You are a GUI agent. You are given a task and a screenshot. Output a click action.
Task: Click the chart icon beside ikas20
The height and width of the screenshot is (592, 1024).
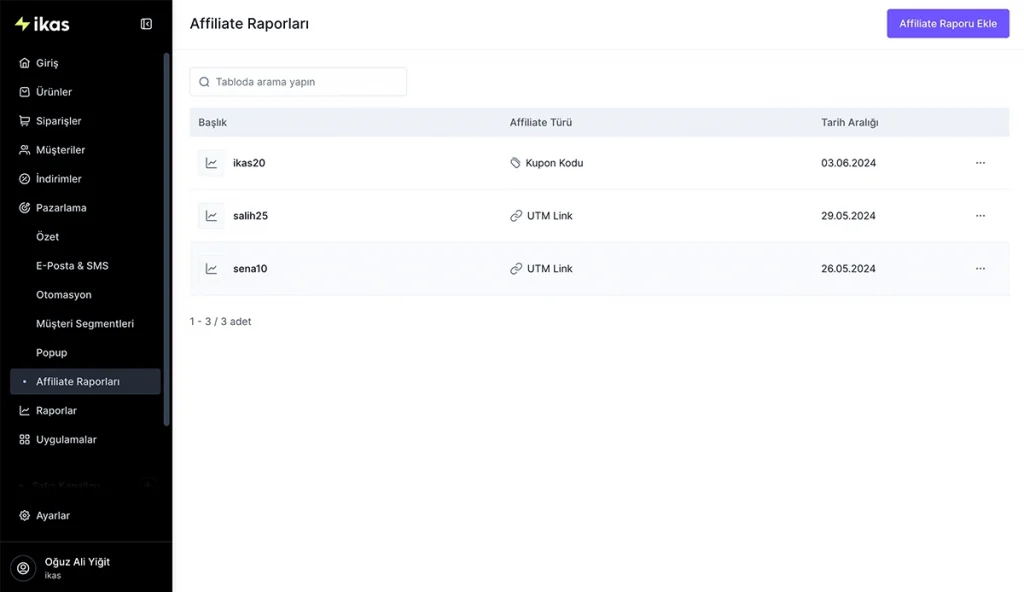tap(211, 163)
